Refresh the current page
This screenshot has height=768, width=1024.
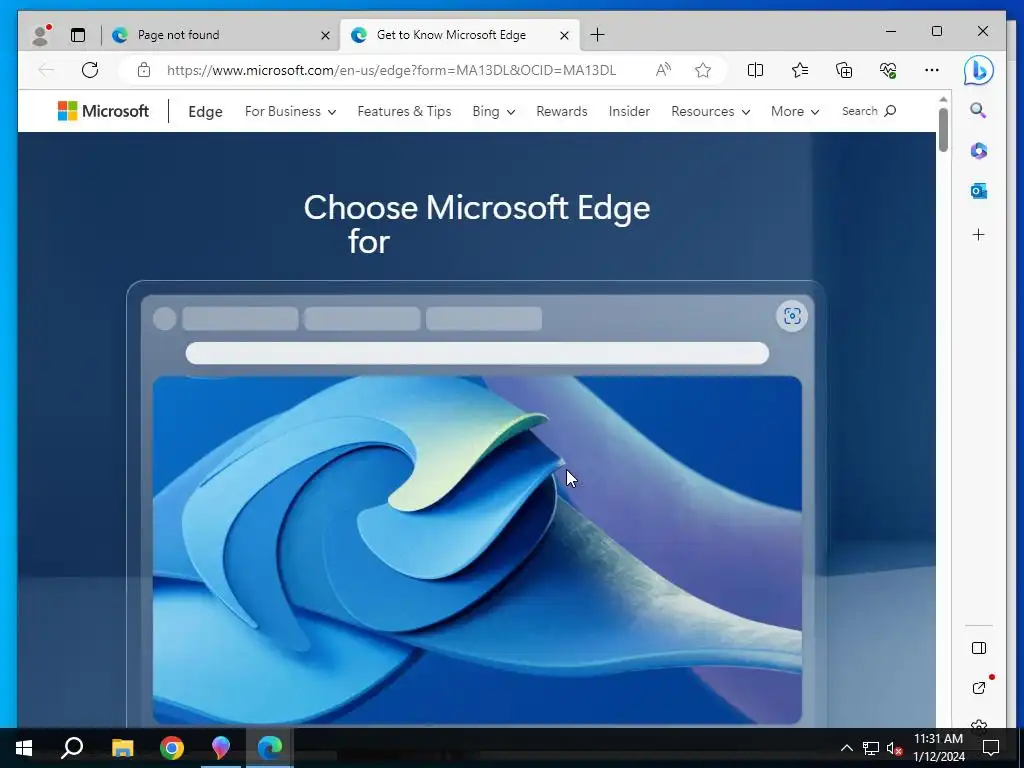click(90, 70)
